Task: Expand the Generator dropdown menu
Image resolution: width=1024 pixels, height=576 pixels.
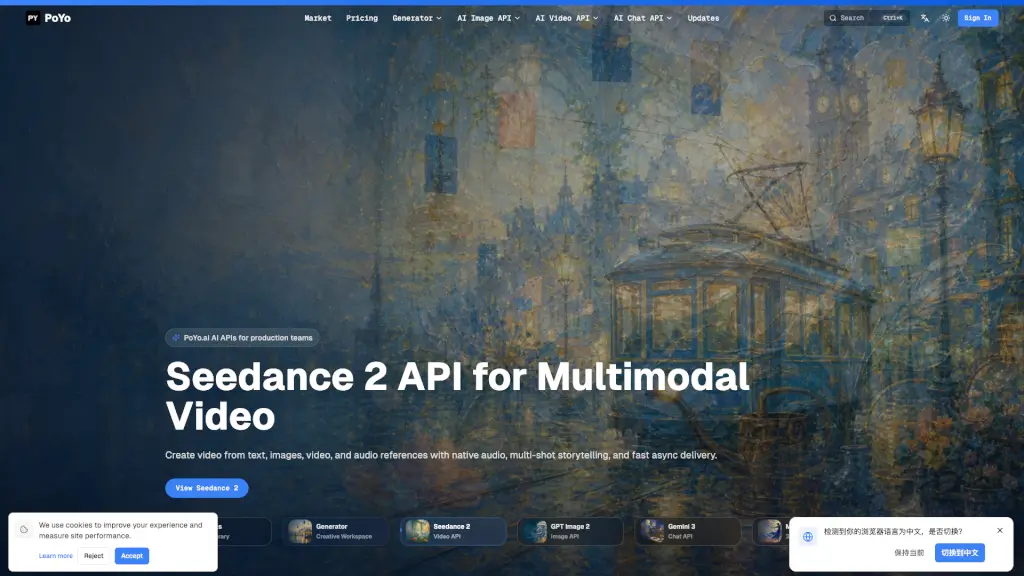Action: pos(417,18)
